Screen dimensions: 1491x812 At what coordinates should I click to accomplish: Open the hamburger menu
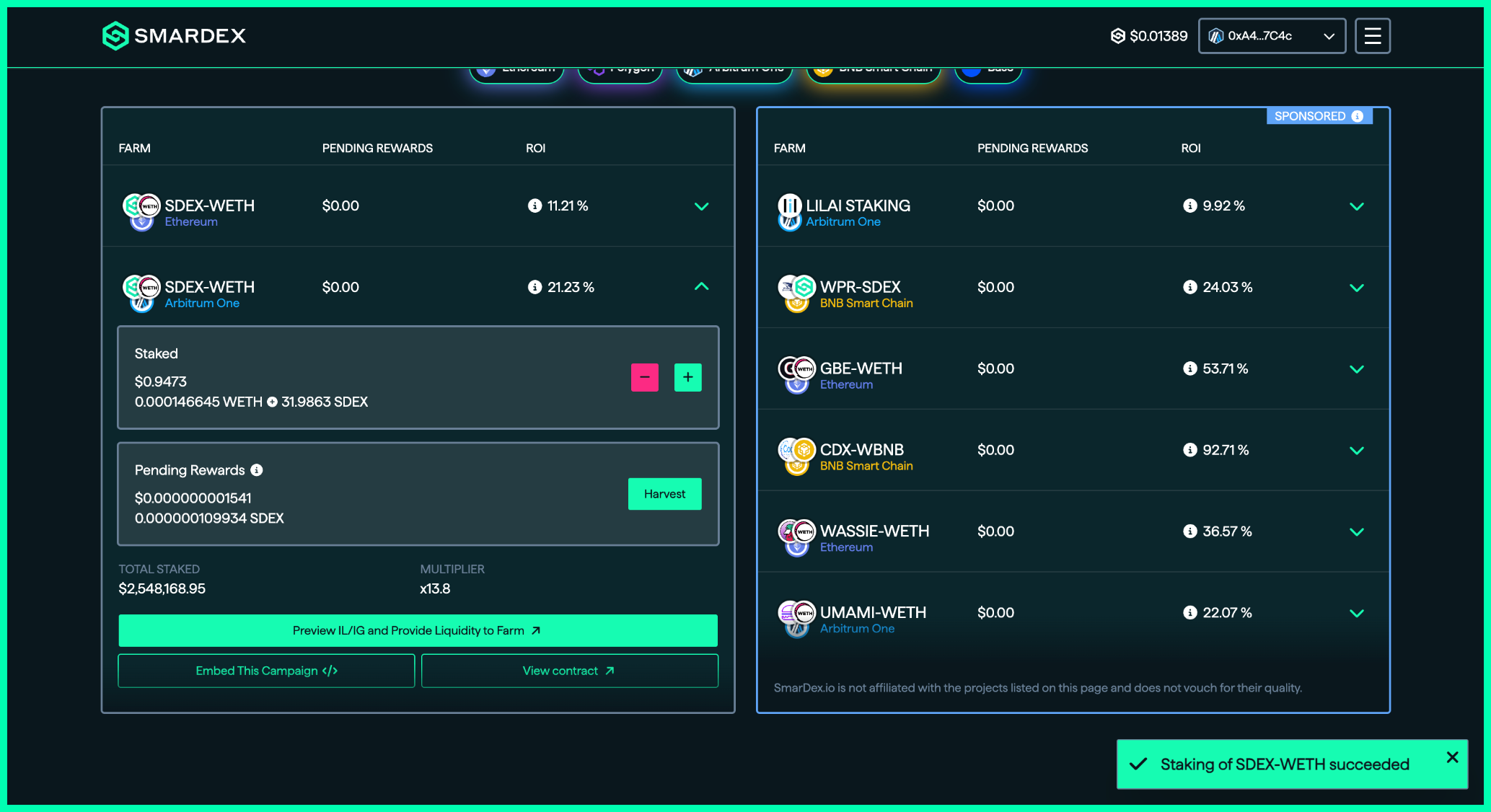click(1372, 36)
